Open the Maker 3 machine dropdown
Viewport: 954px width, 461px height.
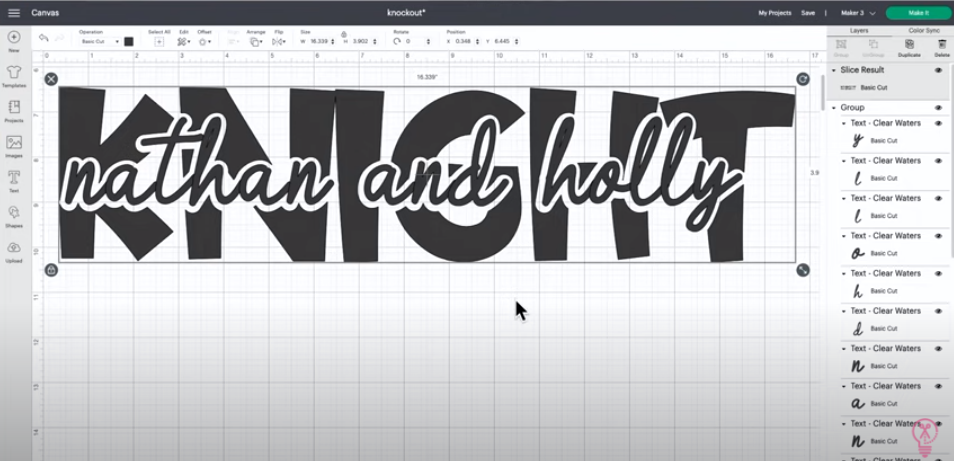pos(858,13)
